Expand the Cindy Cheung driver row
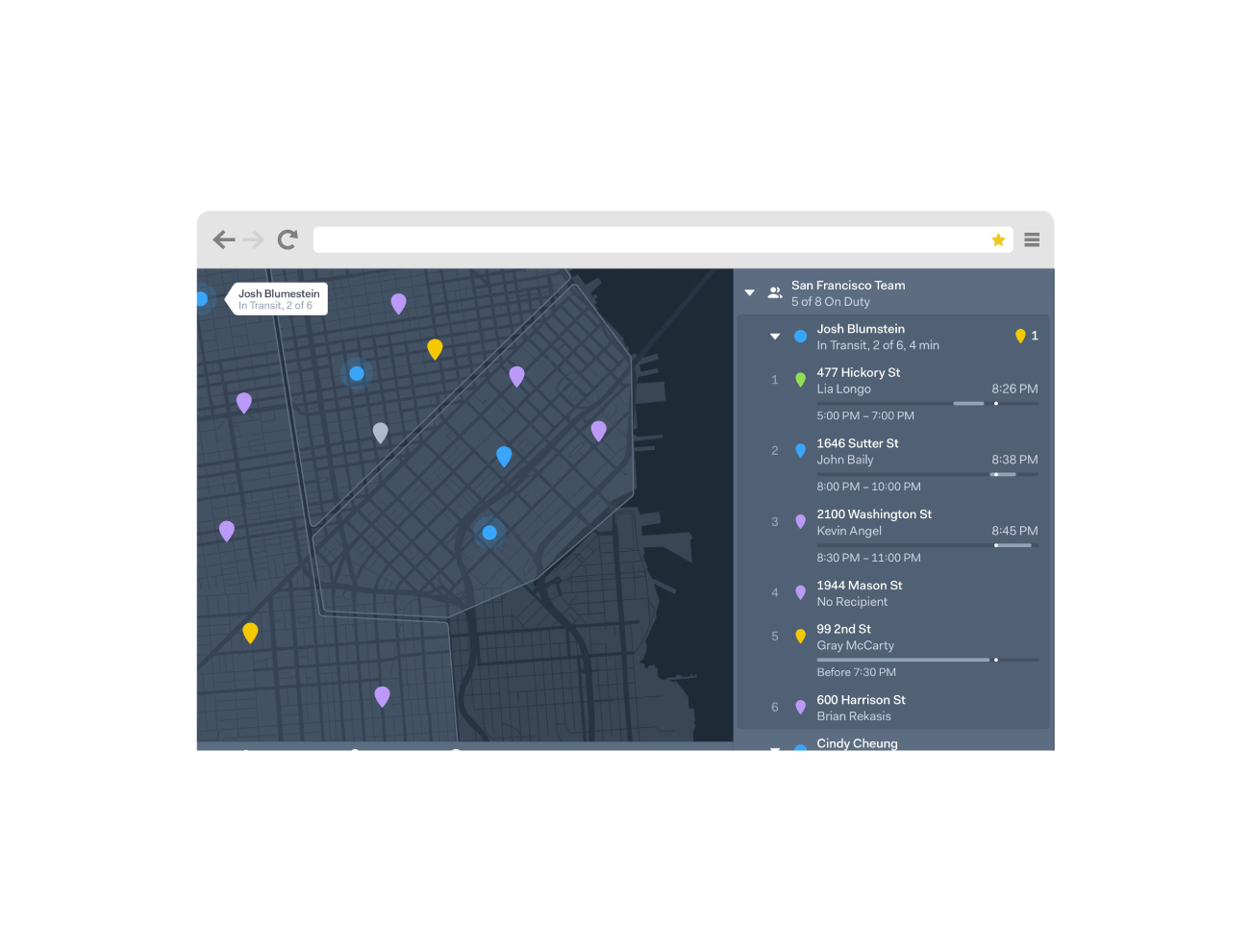This screenshot has height=952, width=1251. coord(775,746)
